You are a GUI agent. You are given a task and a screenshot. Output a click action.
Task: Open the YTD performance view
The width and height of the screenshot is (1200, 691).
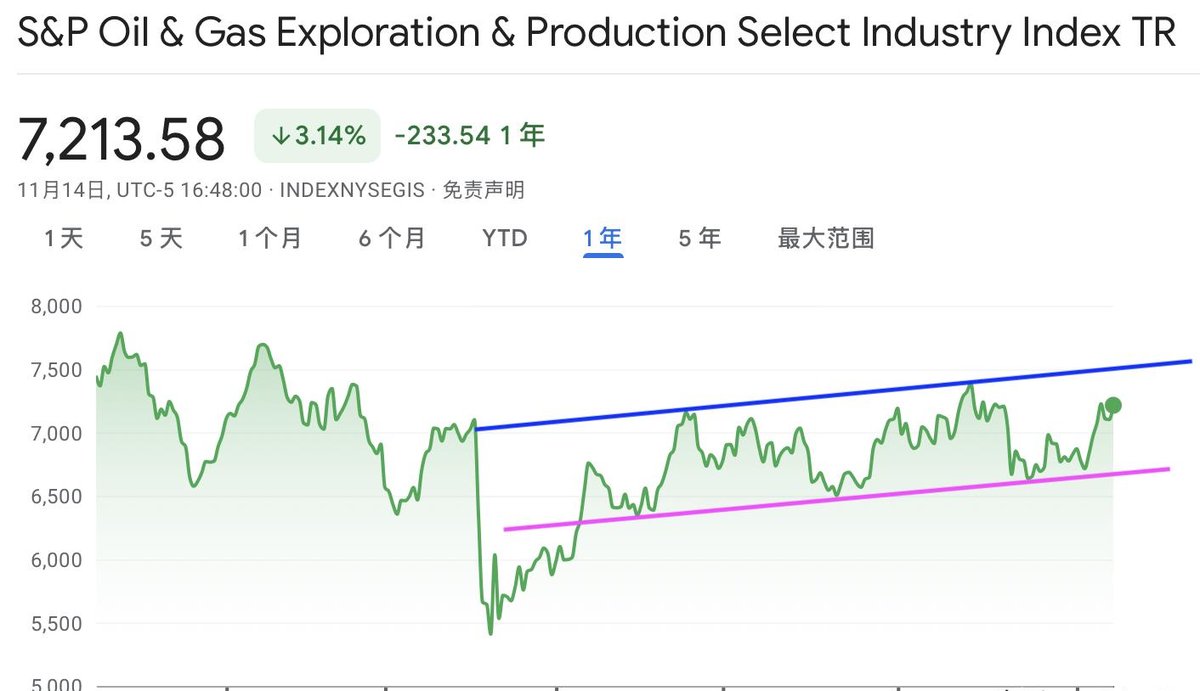coord(505,238)
